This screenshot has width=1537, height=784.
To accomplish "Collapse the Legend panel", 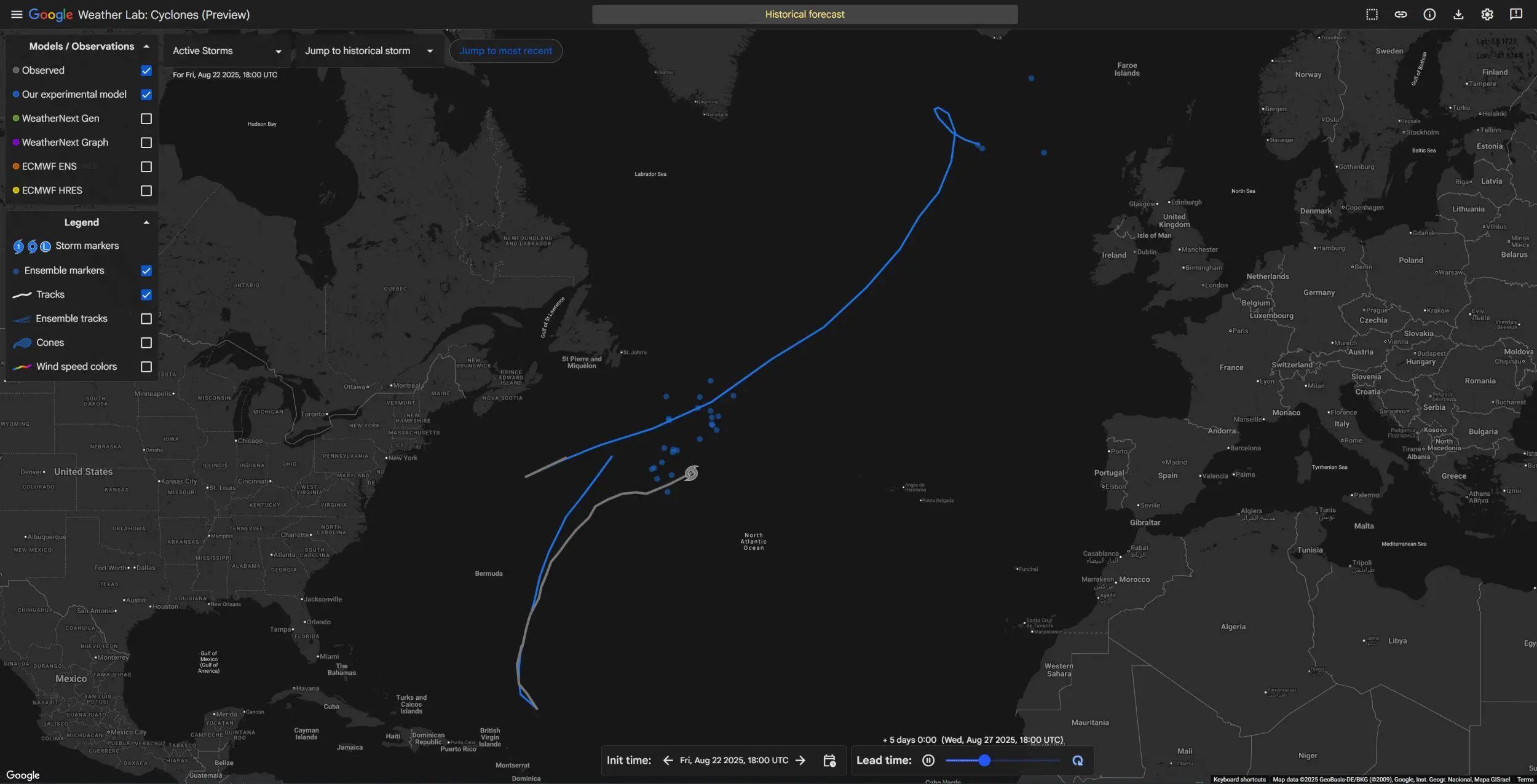I will click(x=146, y=223).
